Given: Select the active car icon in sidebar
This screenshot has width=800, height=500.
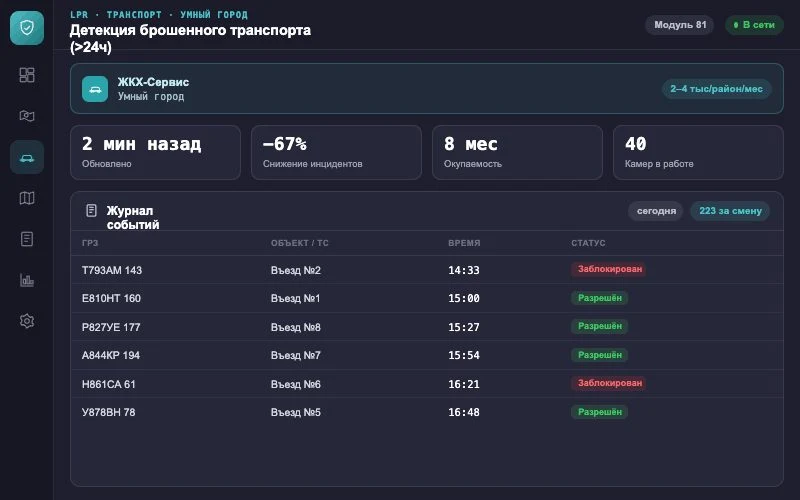Looking at the screenshot, I should coord(27,157).
